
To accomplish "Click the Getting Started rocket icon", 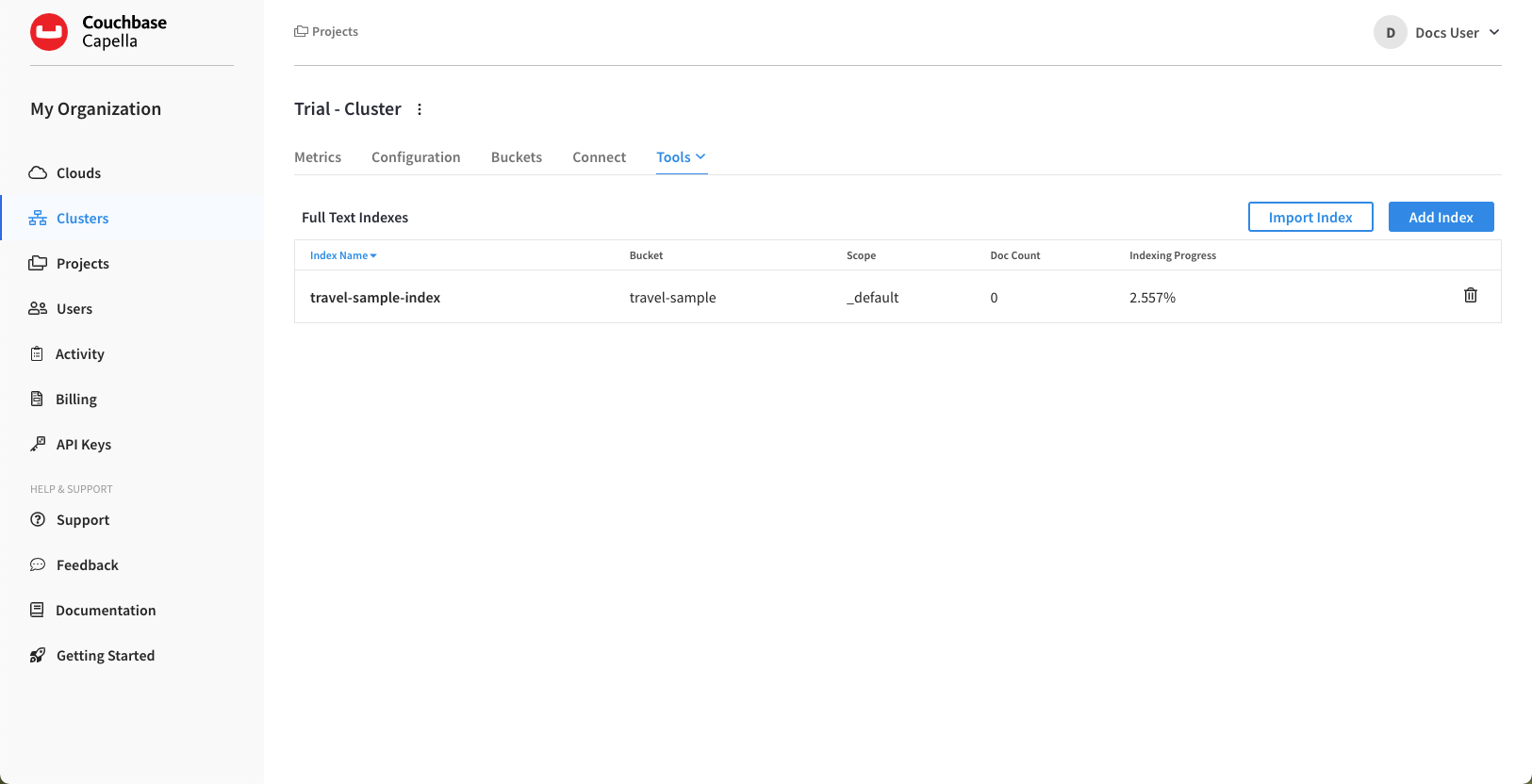I will coord(38,655).
